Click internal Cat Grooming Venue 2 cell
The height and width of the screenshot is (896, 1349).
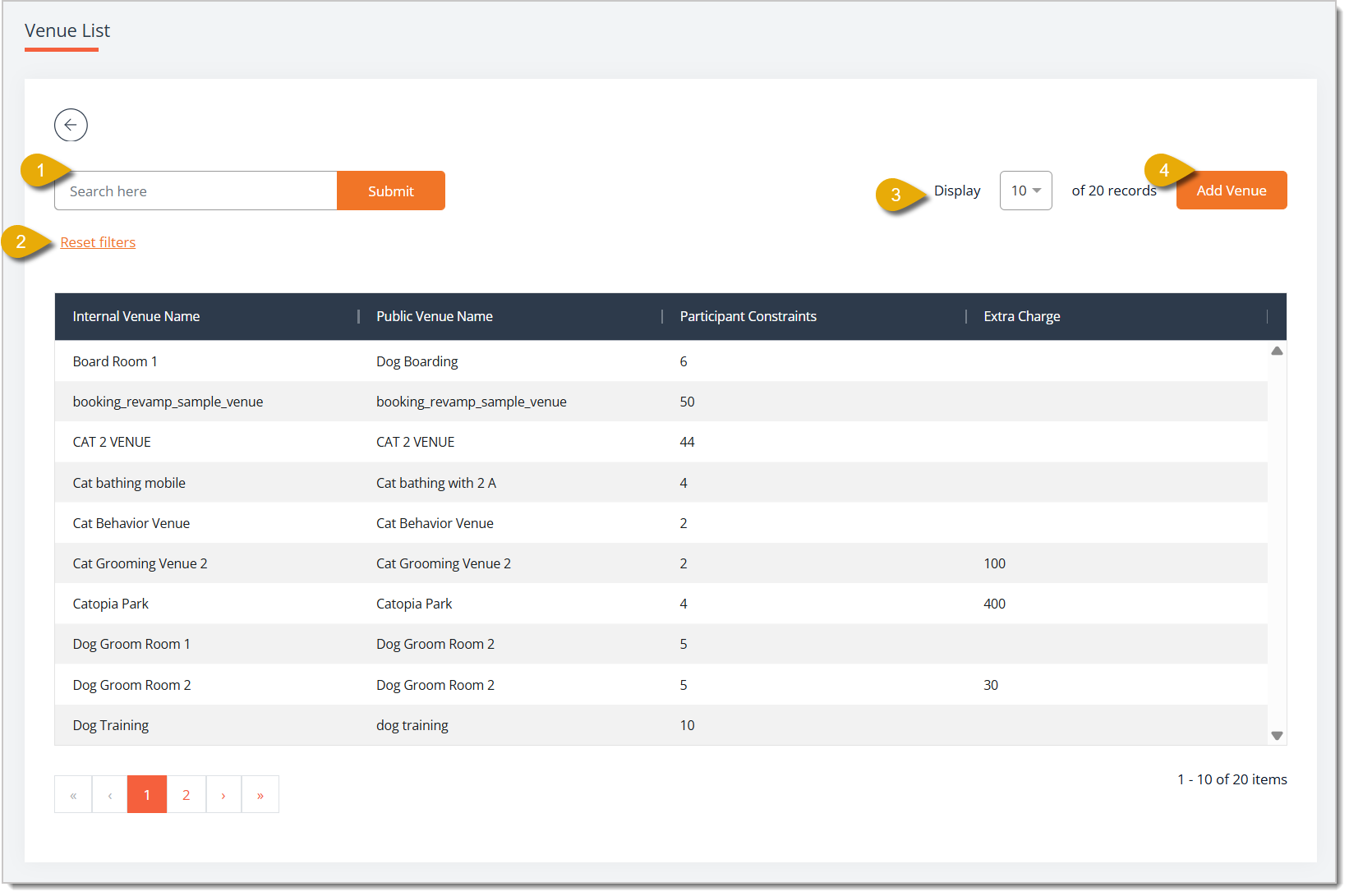pyautogui.click(x=140, y=563)
